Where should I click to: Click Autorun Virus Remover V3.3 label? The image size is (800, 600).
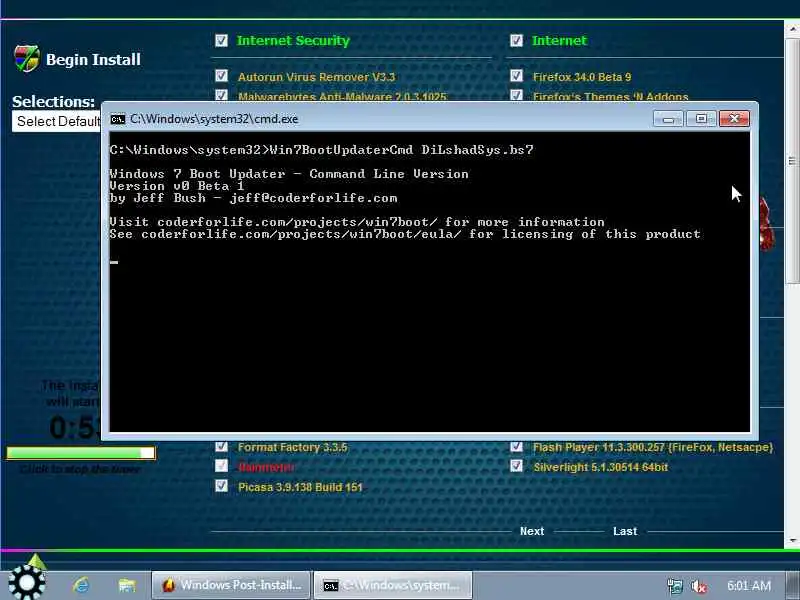(316, 77)
